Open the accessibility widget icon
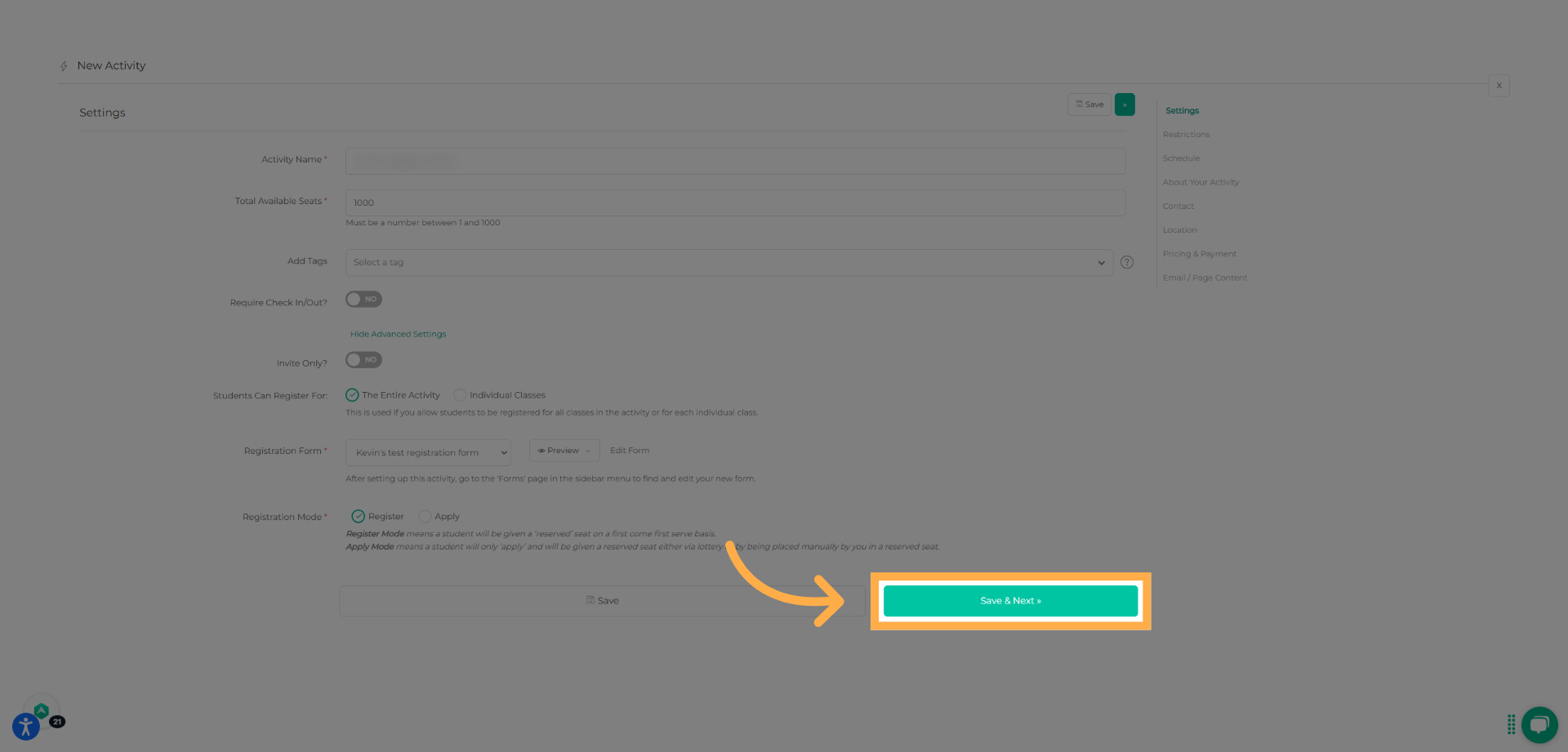 [x=25, y=726]
